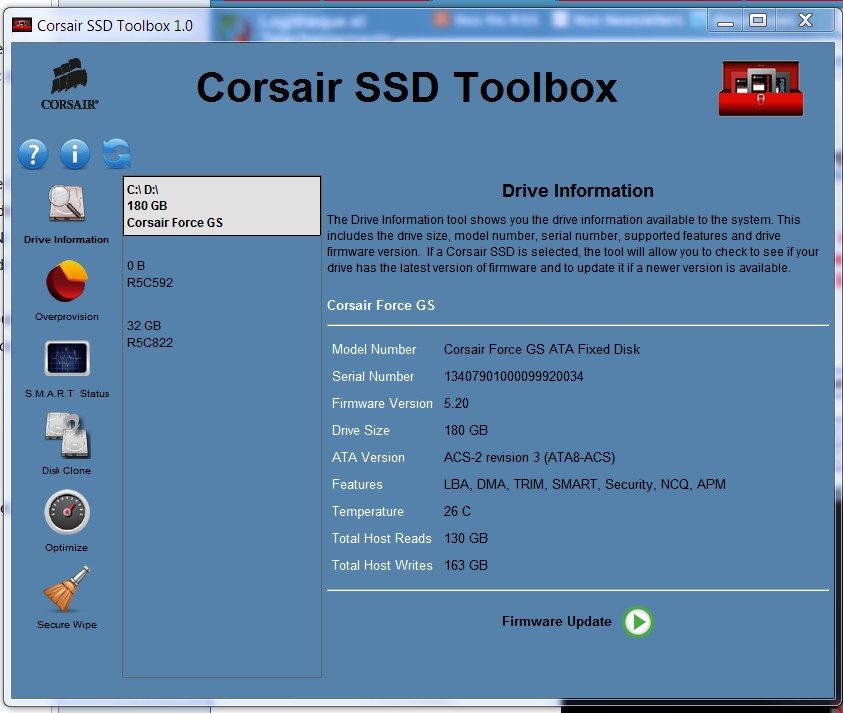This screenshot has width=843, height=713.
Task: Click the Optimize sidebar label
Action: [67, 547]
